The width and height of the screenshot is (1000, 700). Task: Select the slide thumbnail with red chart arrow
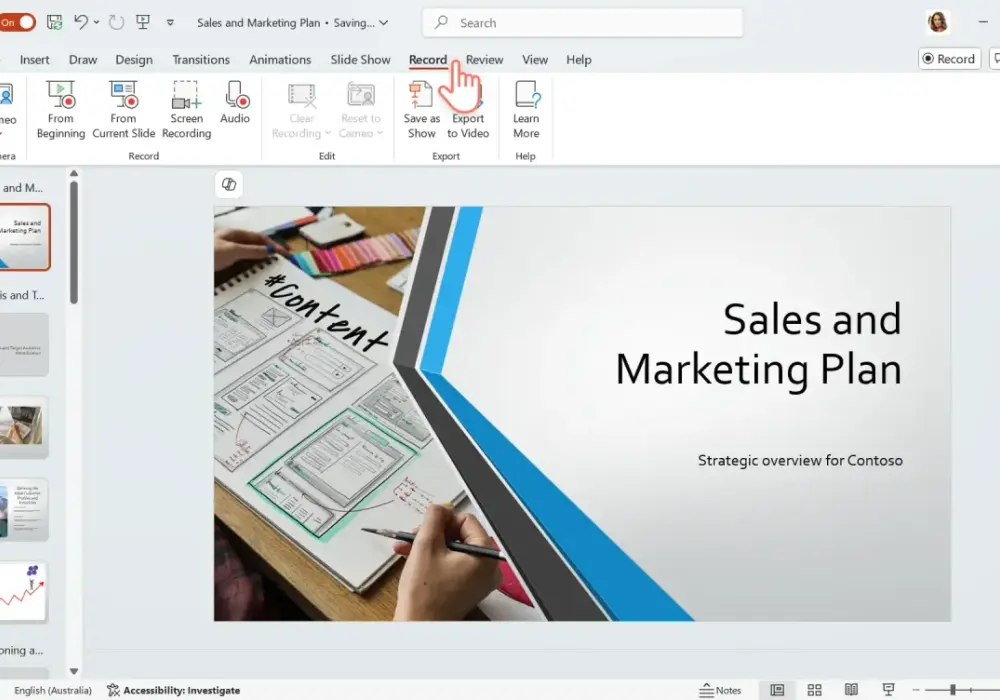[x=24, y=592]
